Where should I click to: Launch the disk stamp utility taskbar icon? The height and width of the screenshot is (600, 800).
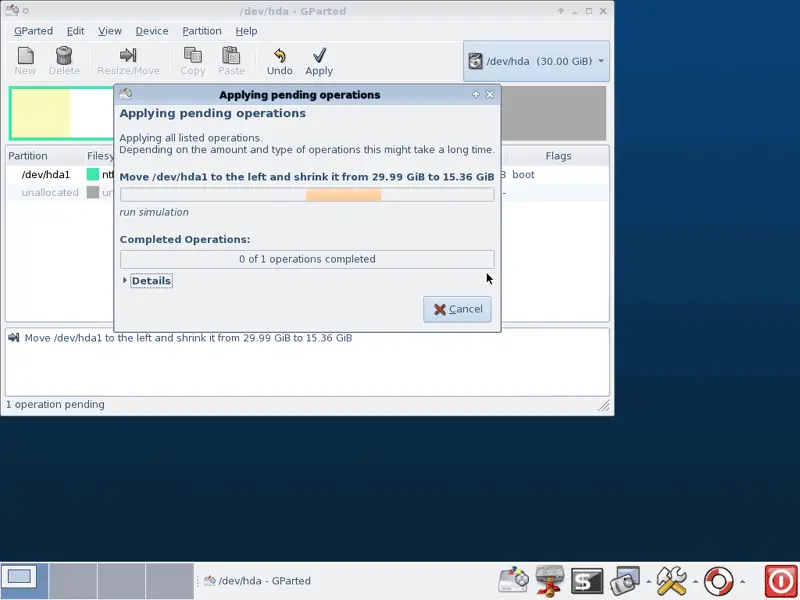(549, 581)
